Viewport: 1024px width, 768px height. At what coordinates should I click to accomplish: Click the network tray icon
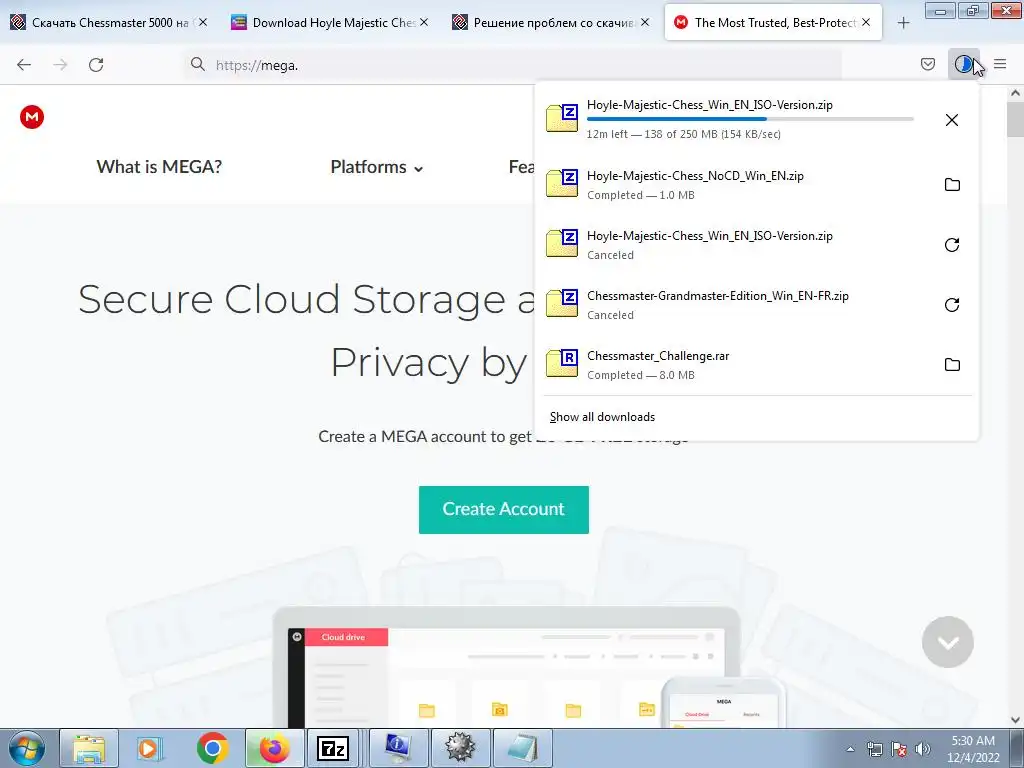(x=874, y=749)
